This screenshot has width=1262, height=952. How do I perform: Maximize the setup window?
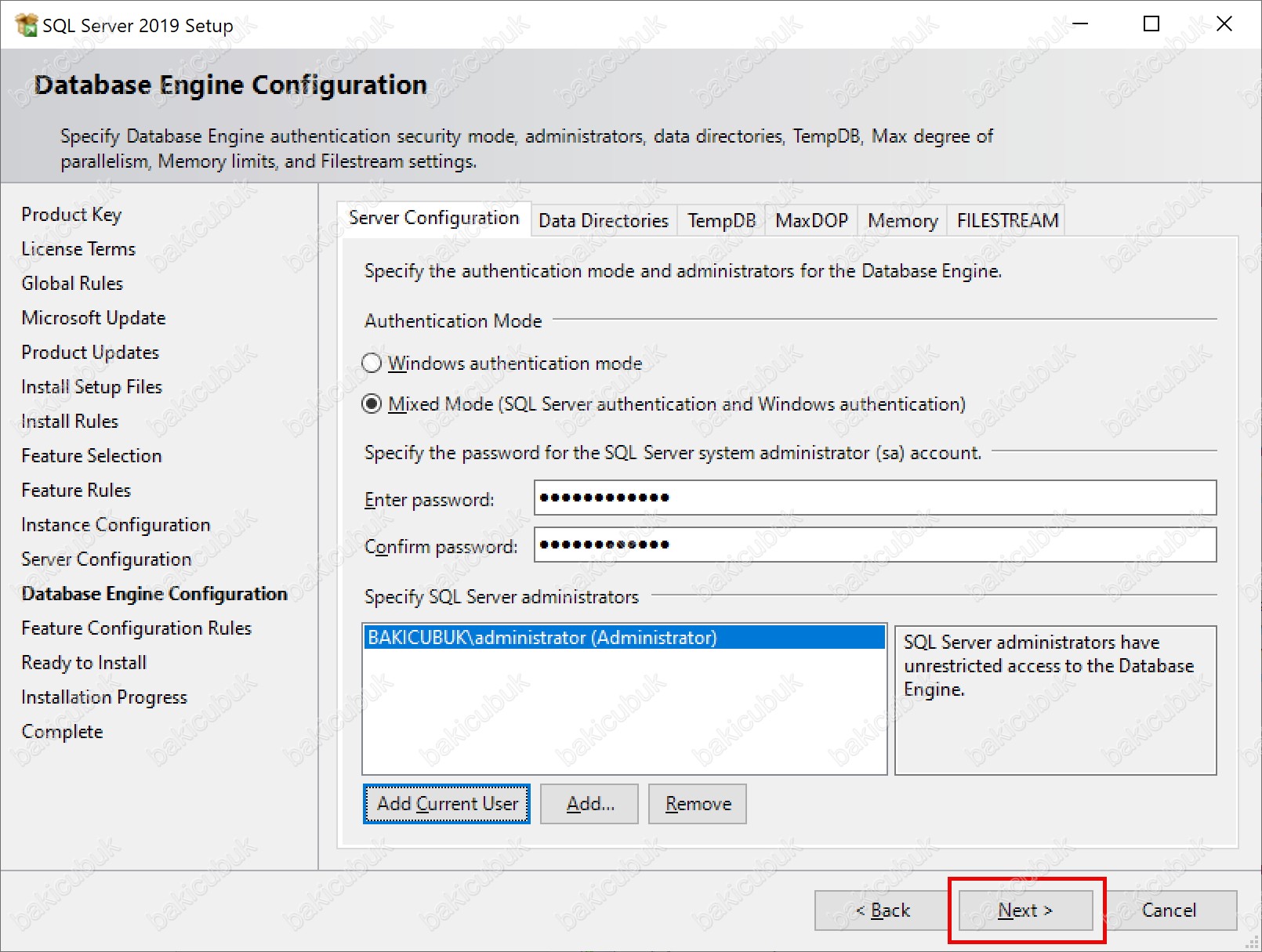1151,24
